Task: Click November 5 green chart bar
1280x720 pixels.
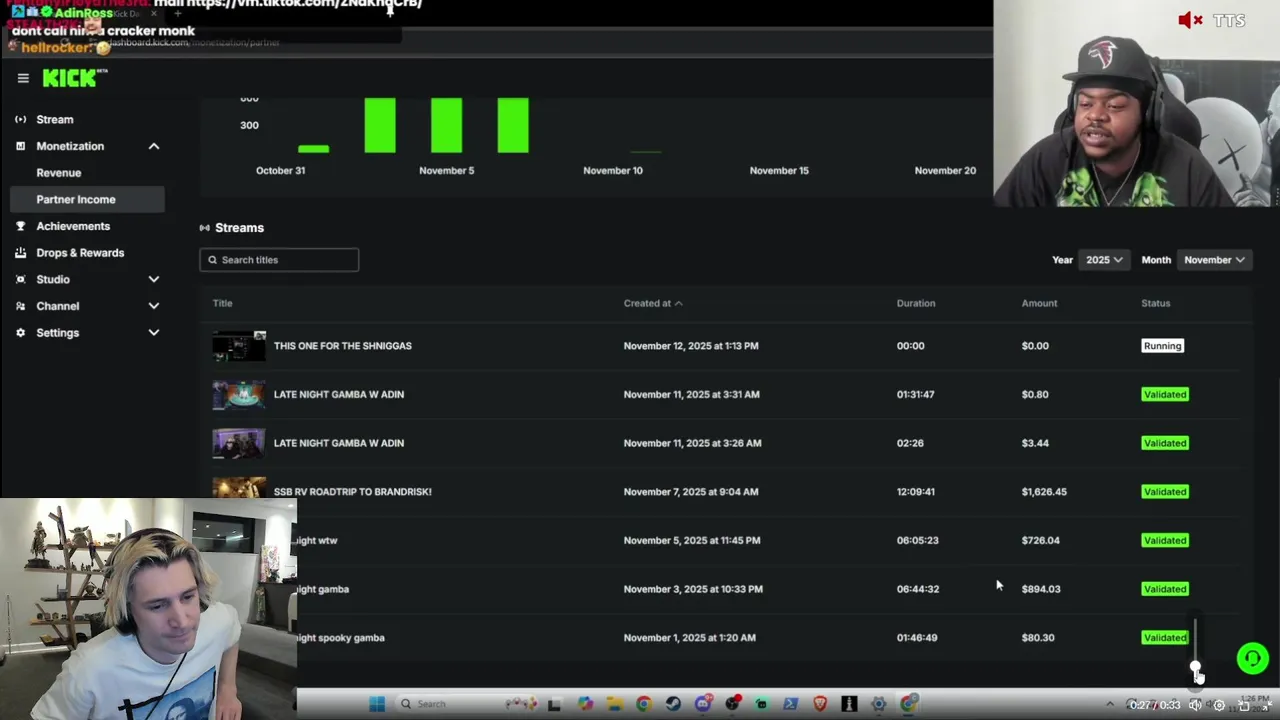Action: (446, 125)
